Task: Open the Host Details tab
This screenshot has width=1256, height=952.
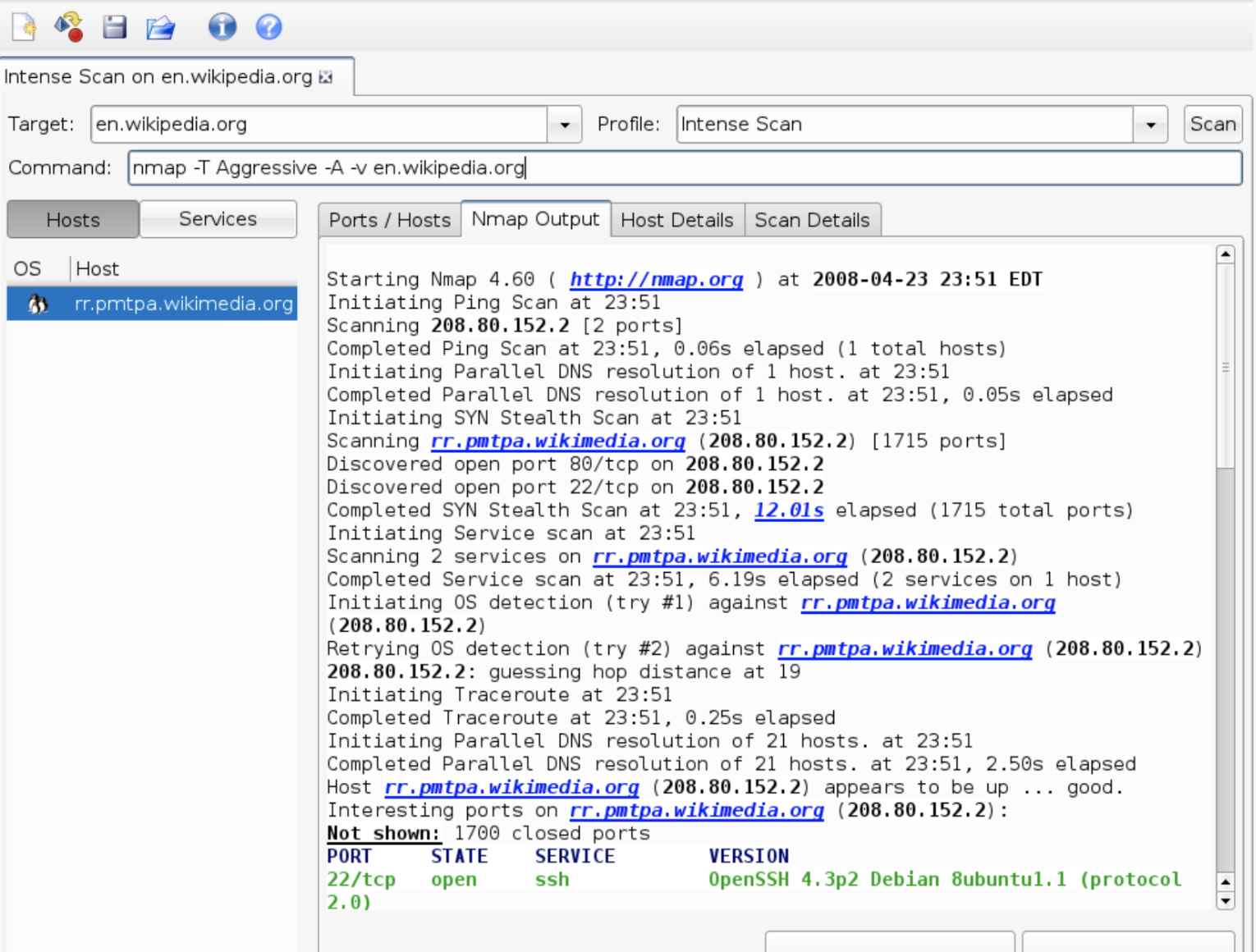Action: point(676,220)
